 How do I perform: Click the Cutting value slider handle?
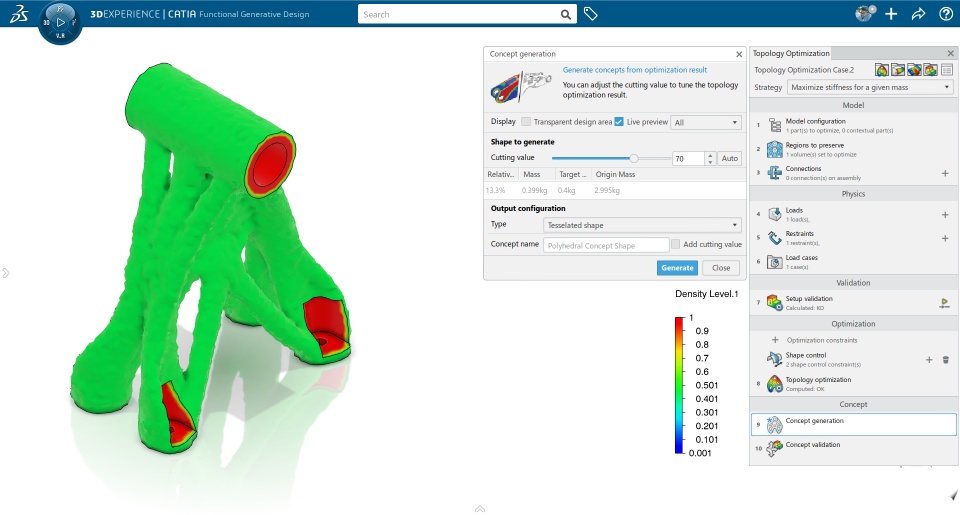coord(634,158)
